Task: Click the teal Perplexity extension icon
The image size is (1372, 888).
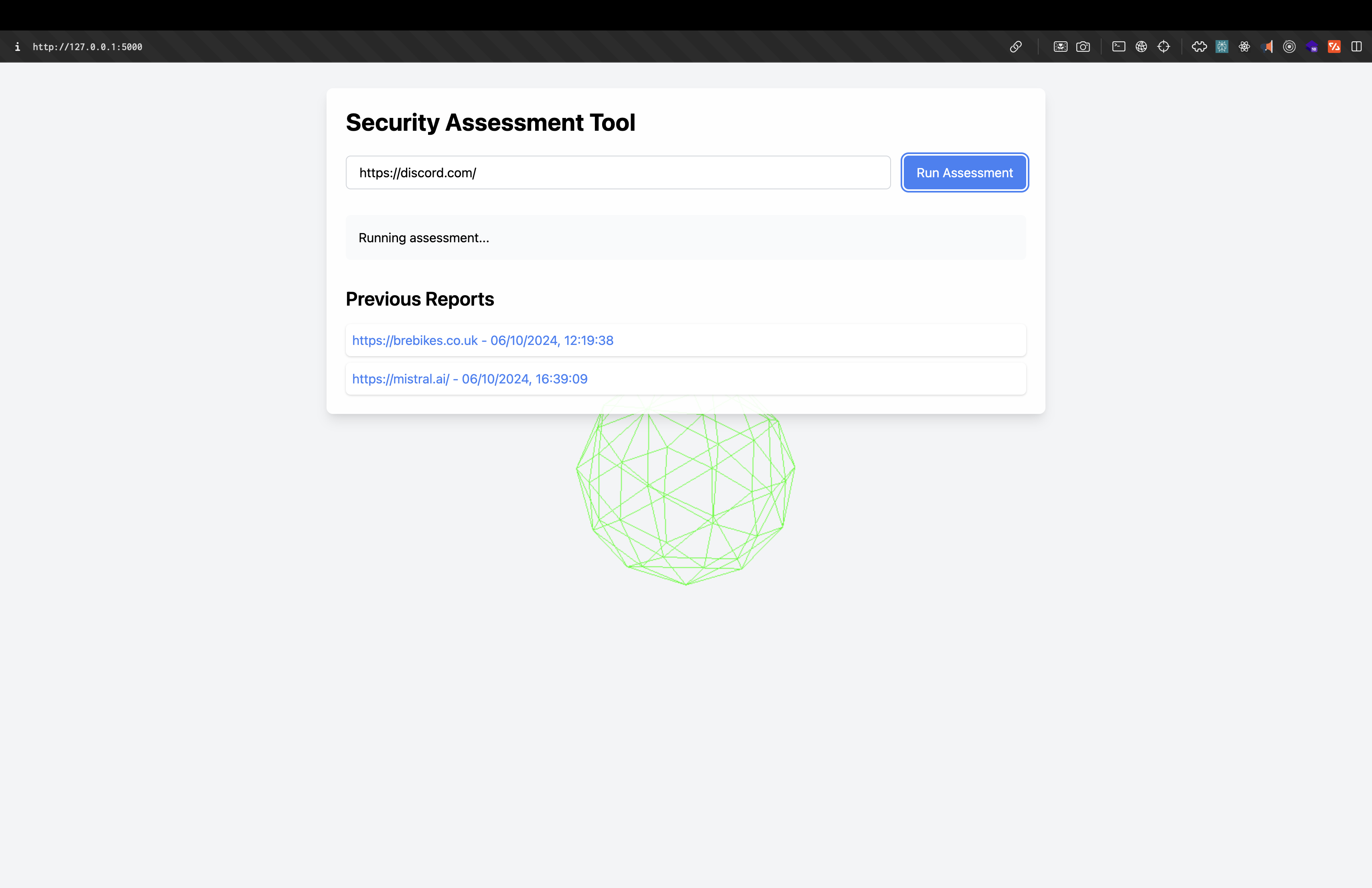Action: click(1222, 47)
